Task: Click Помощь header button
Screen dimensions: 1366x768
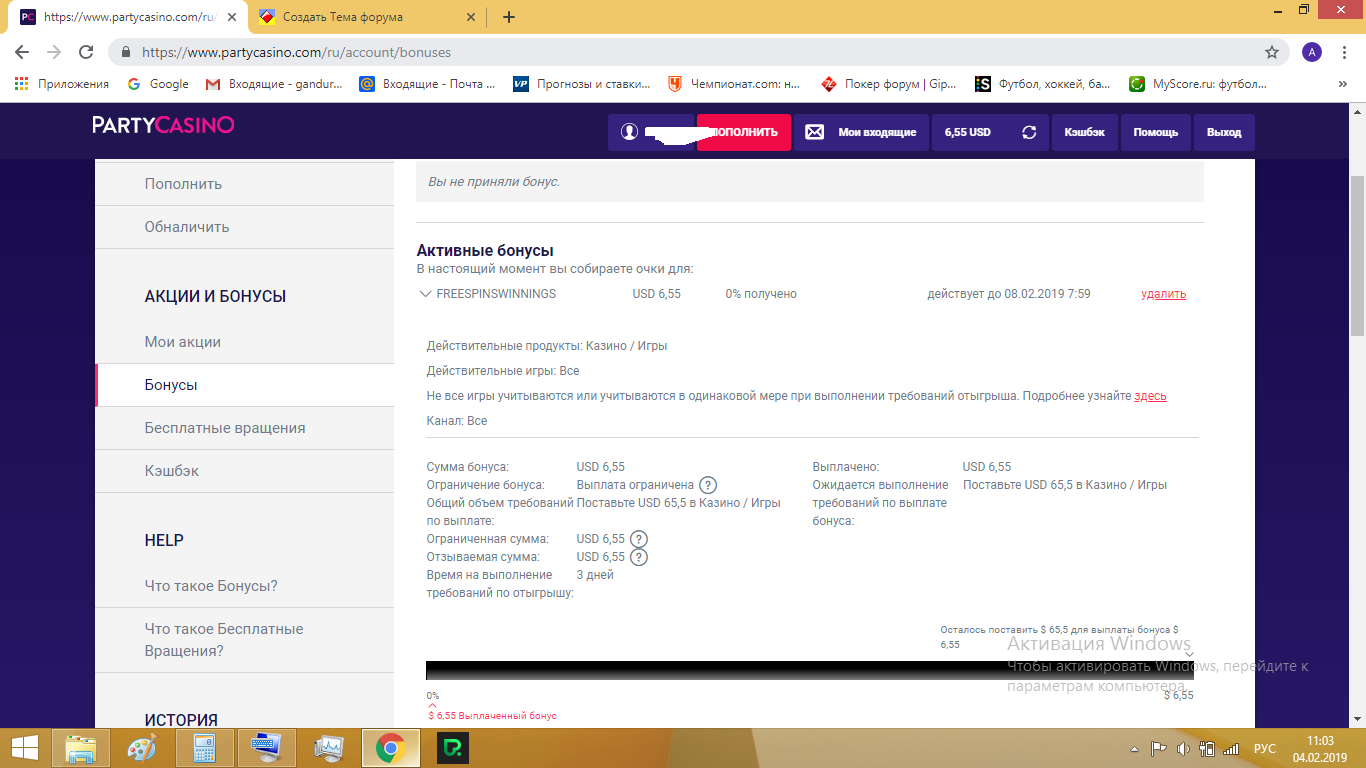Action: pos(1155,132)
